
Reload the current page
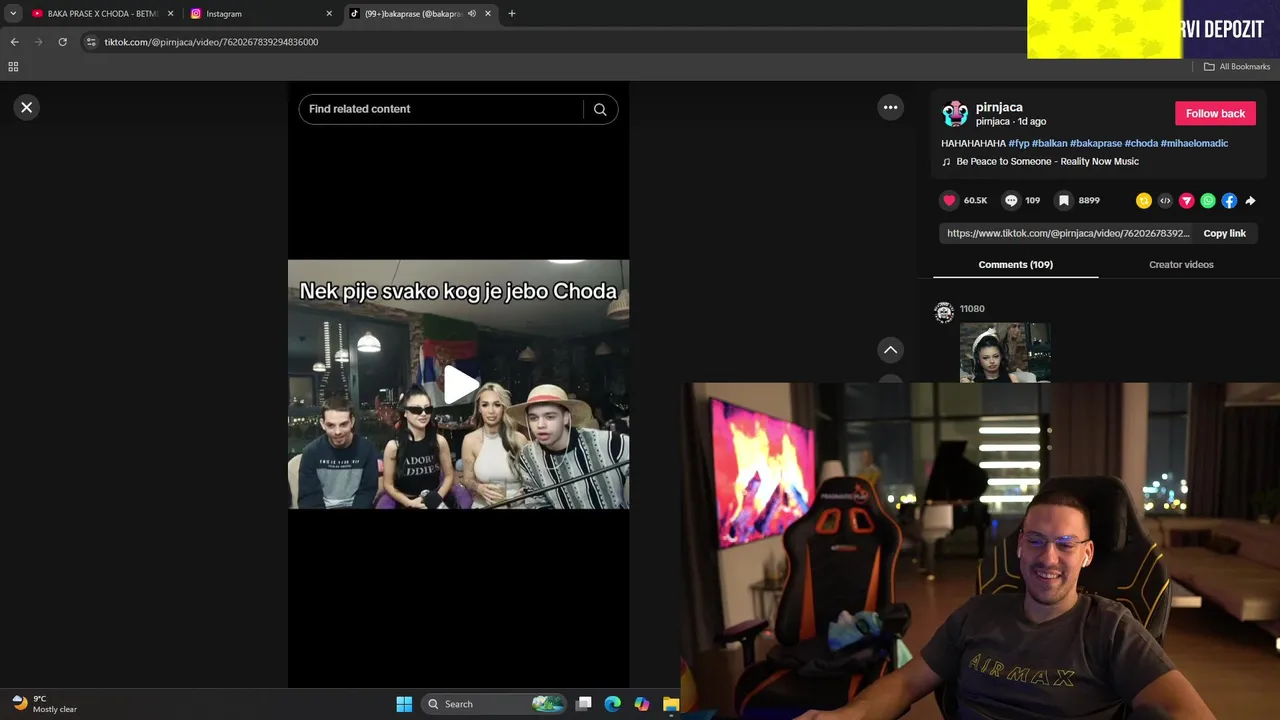[62, 42]
